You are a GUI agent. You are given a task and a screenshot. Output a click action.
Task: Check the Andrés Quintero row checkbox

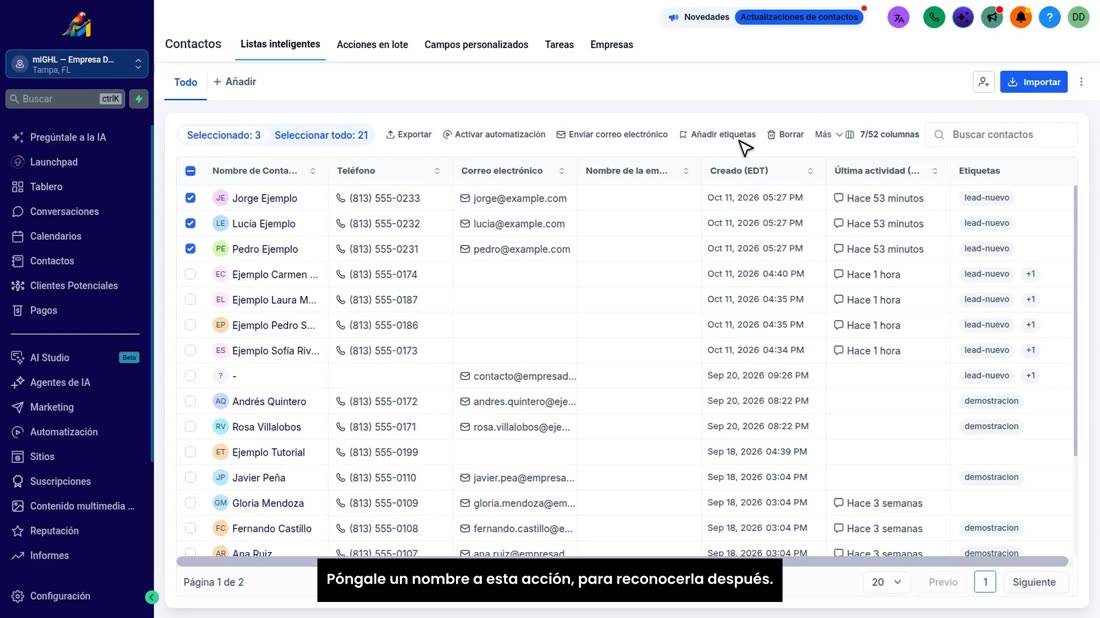tap(190, 401)
